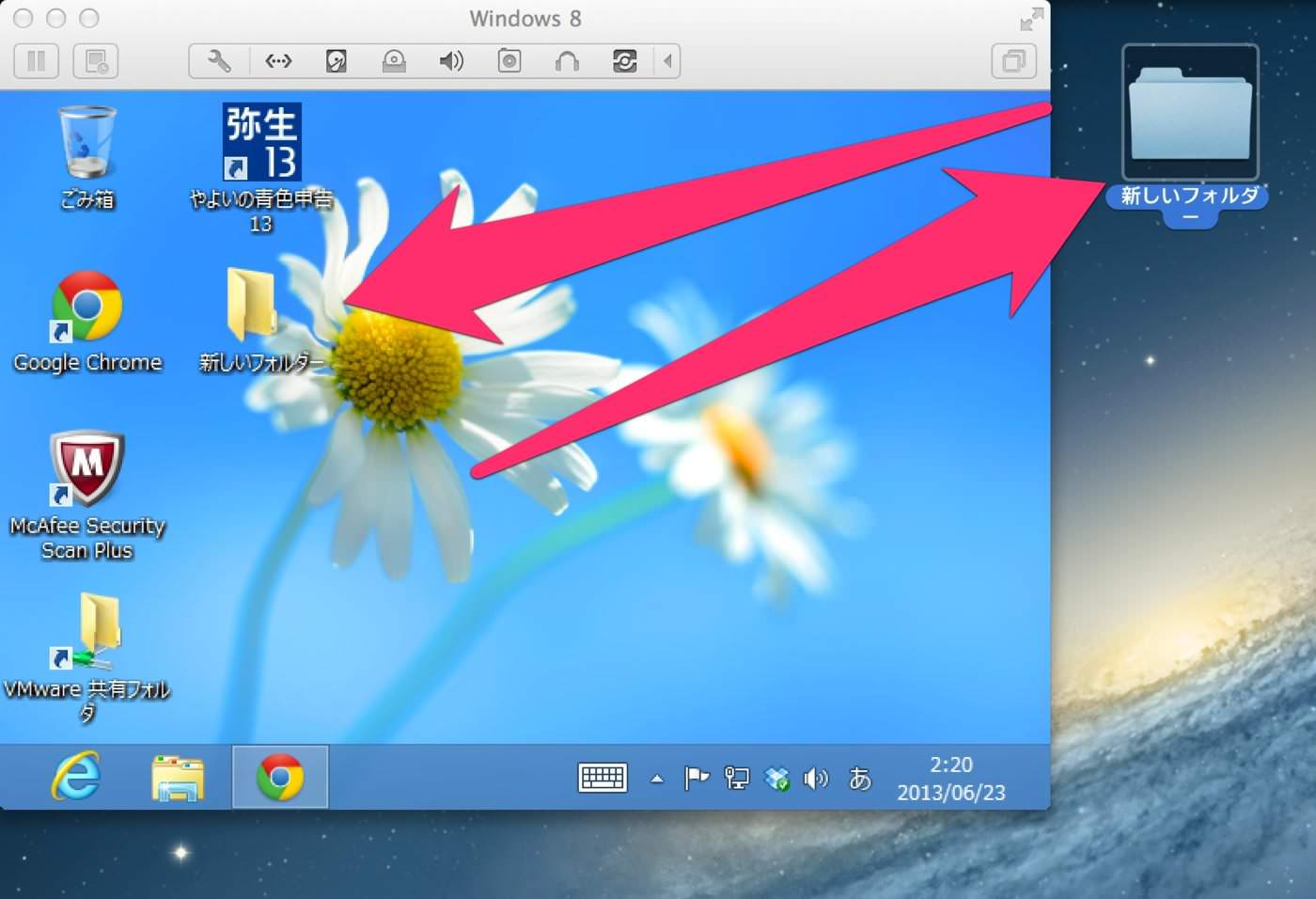Select the 新しいフォルダー folder on the Mac desktop
Viewport: 1316px width, 899px height.
tap(1190, 136)
